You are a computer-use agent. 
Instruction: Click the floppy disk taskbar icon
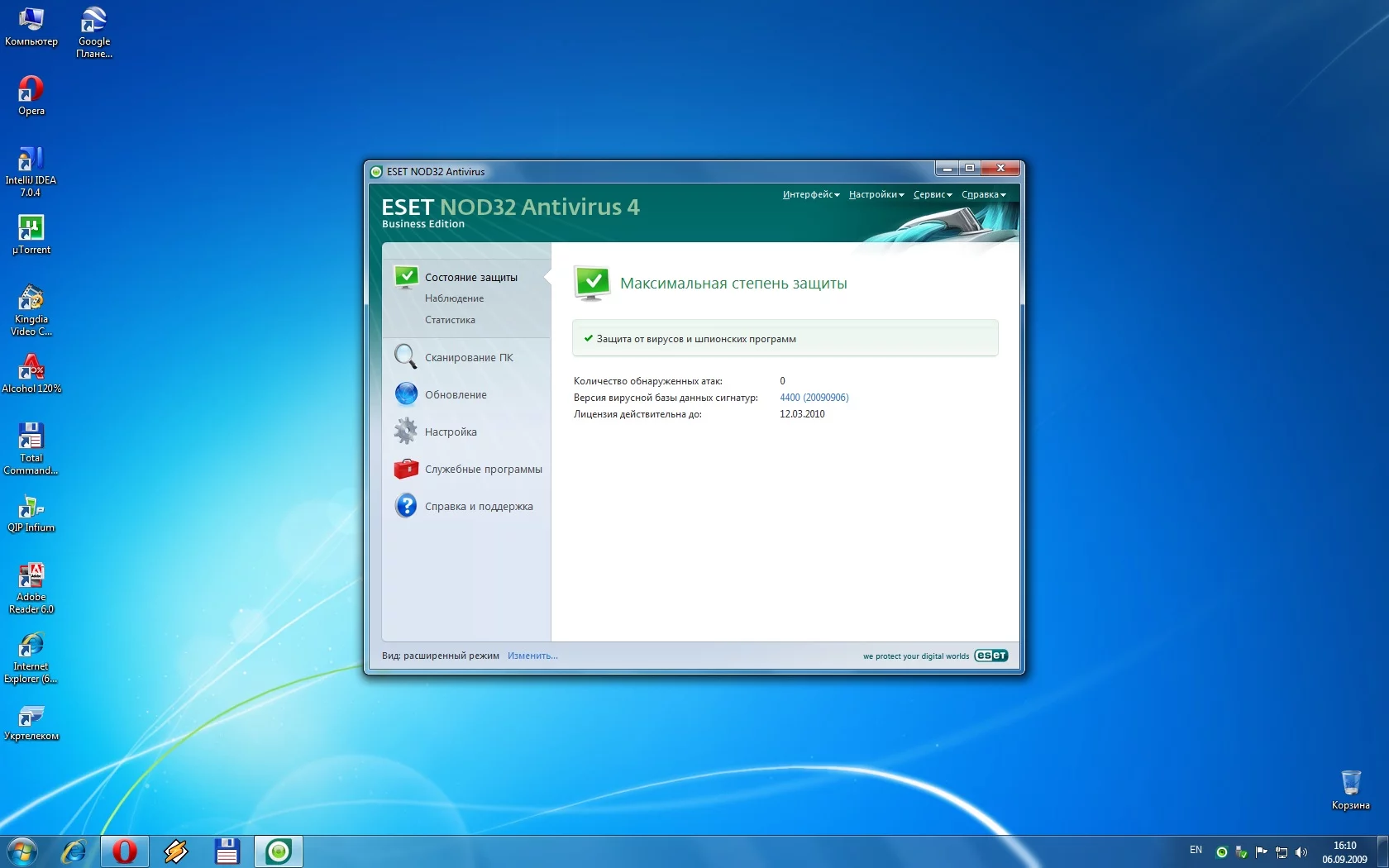tap(227, 851)
